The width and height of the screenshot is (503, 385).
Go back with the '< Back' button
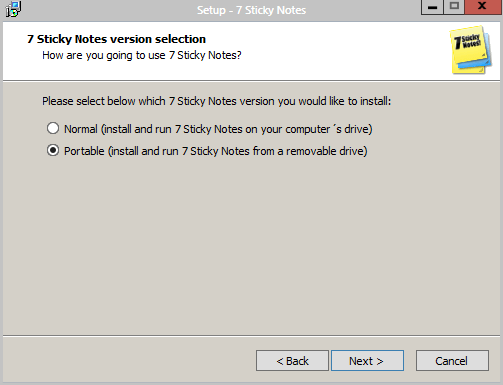pos(292,361)
